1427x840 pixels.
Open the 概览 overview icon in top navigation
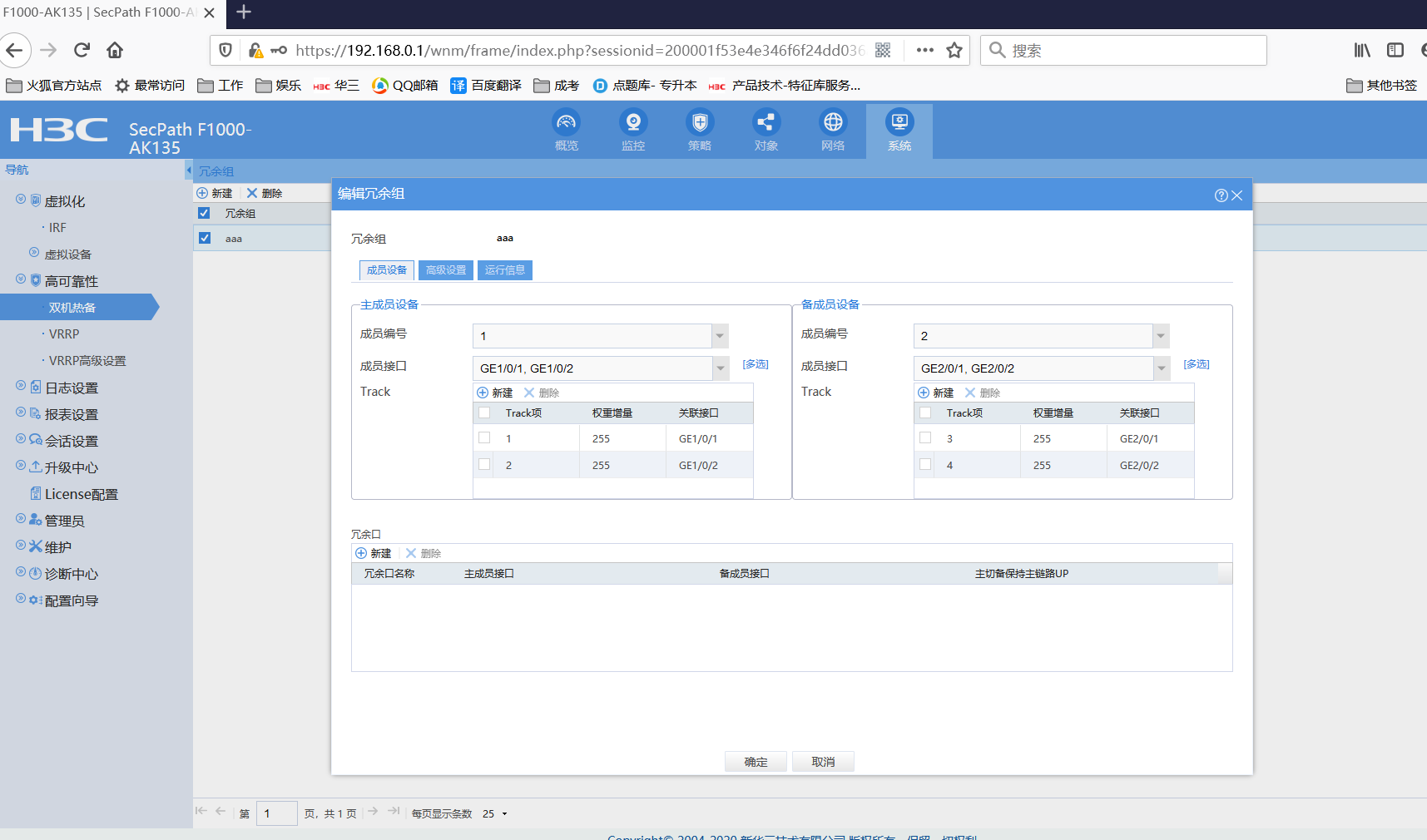(566, 123)
